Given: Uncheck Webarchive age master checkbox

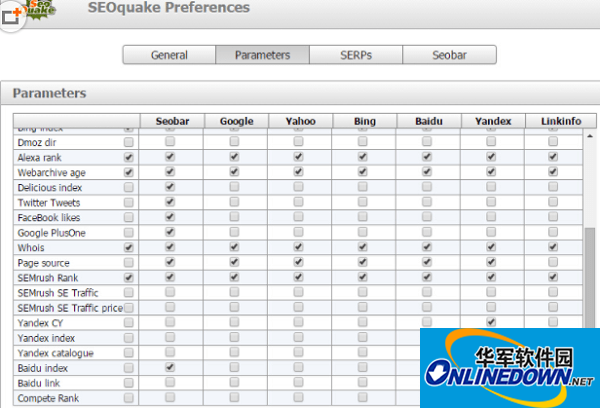Looking at the screenshot, I should [x=129, y=172].
